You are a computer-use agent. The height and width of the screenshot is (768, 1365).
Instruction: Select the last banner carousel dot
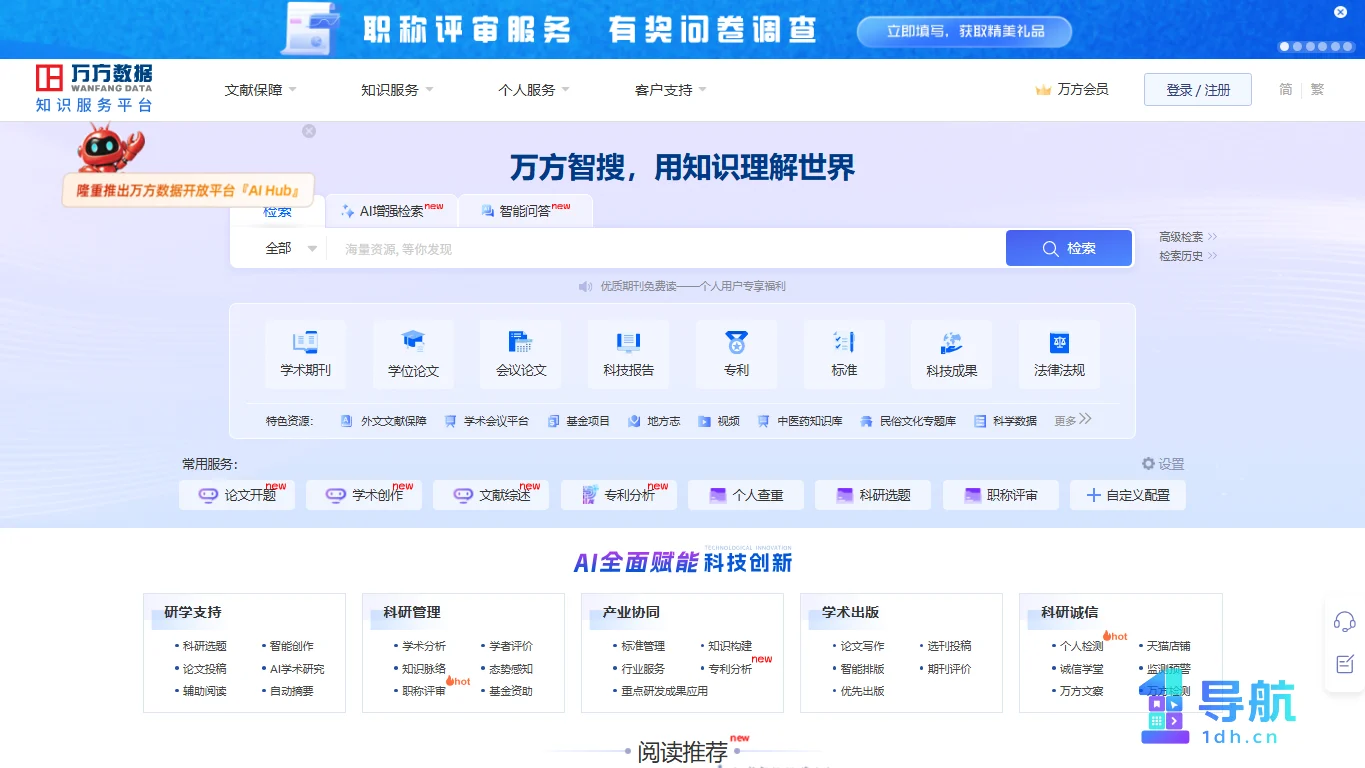(x=1347, y=46)
